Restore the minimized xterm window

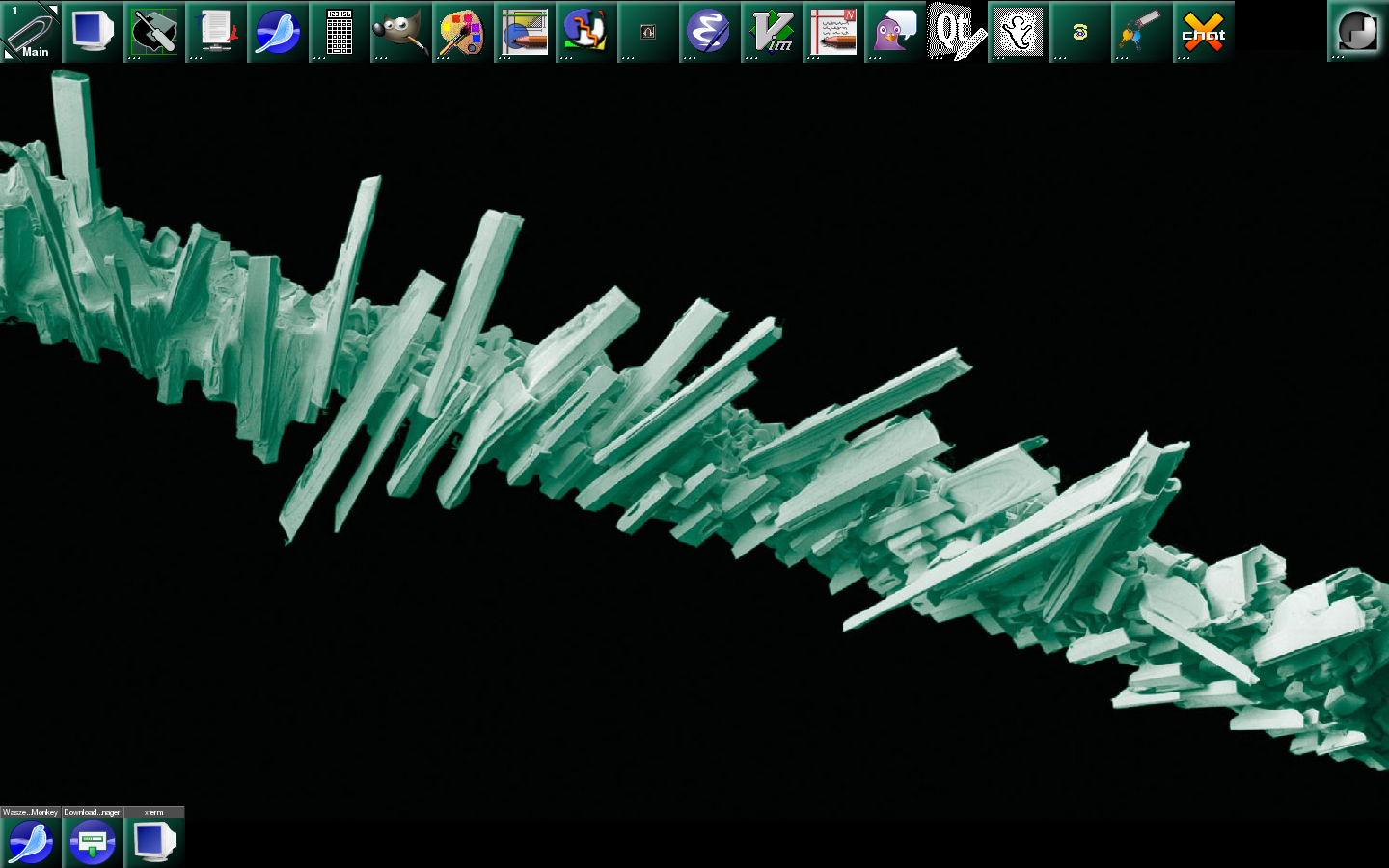(154, 841)
